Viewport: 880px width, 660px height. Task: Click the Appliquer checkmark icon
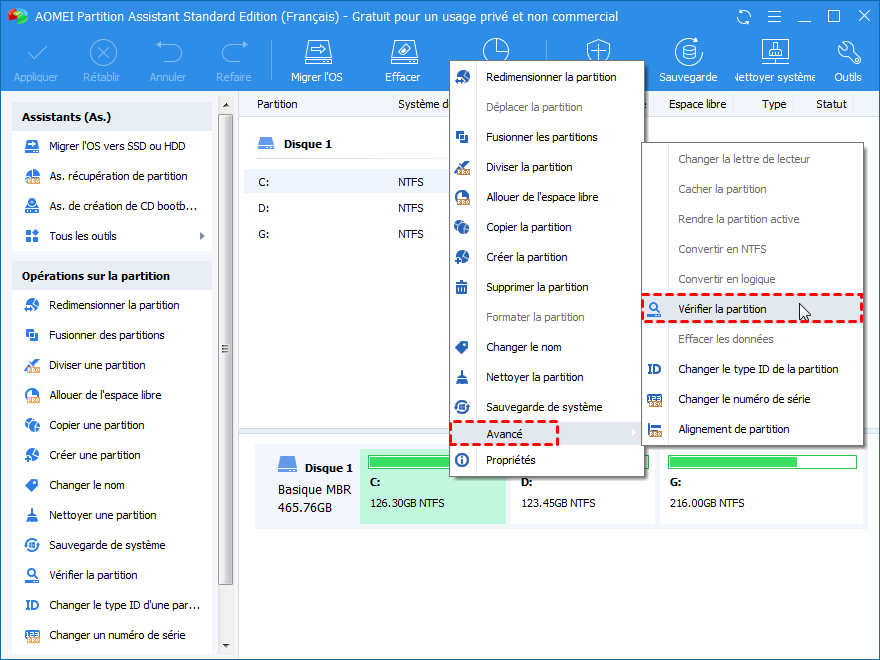point(37,54)
